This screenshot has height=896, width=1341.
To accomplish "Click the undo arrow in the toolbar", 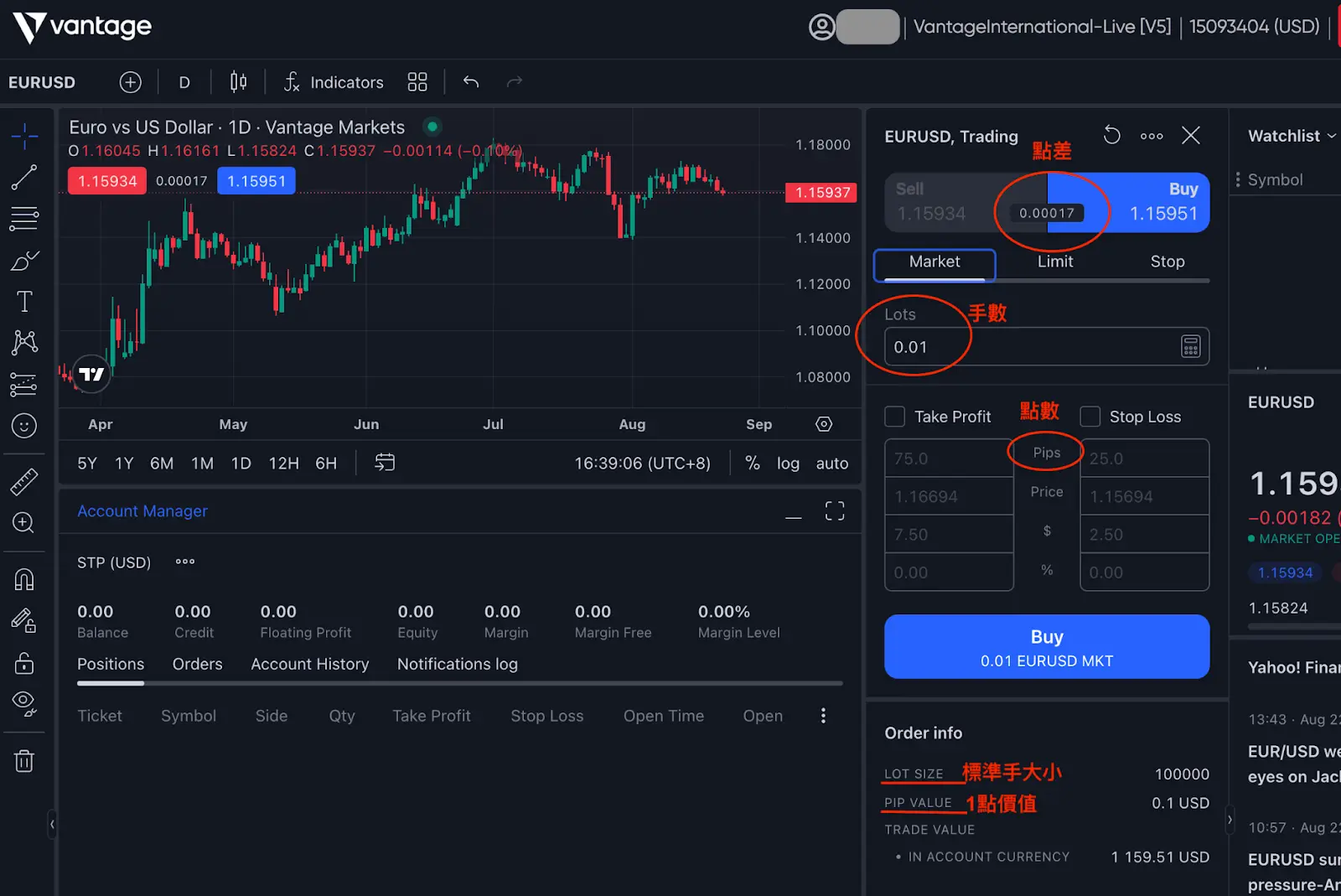I will pos(471,82).
